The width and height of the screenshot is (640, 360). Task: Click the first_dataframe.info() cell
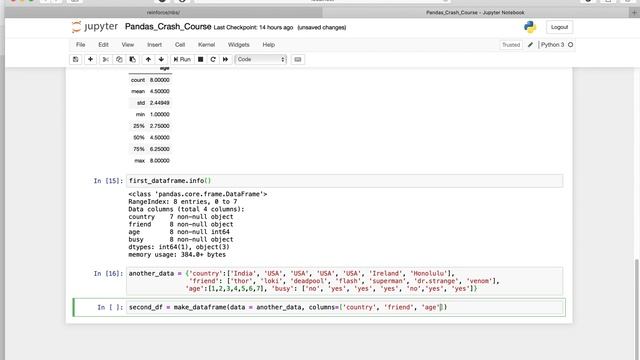[344, 181]
